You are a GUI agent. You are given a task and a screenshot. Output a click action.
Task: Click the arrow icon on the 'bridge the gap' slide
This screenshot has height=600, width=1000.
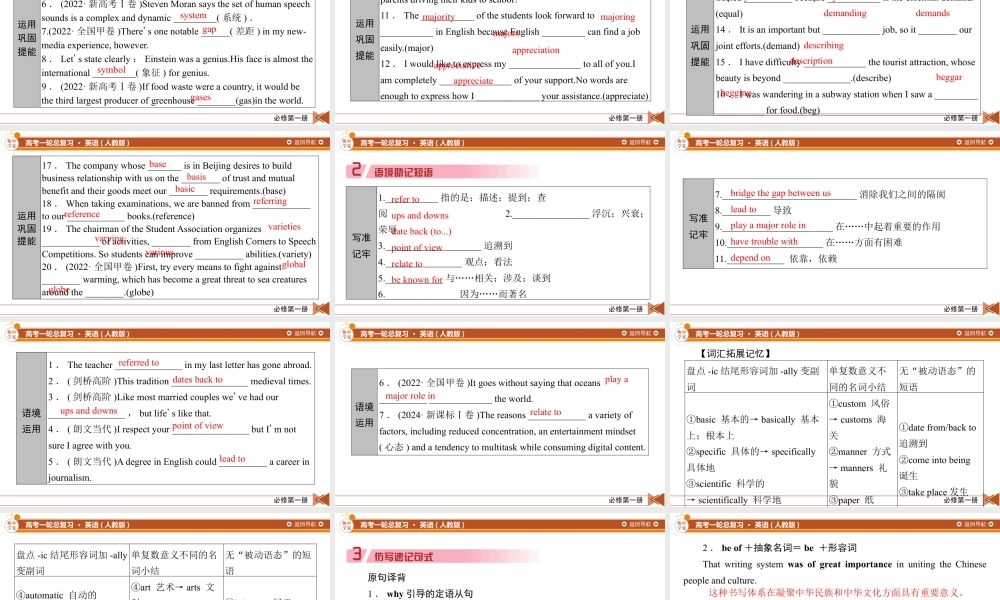[x=992, y=309]
